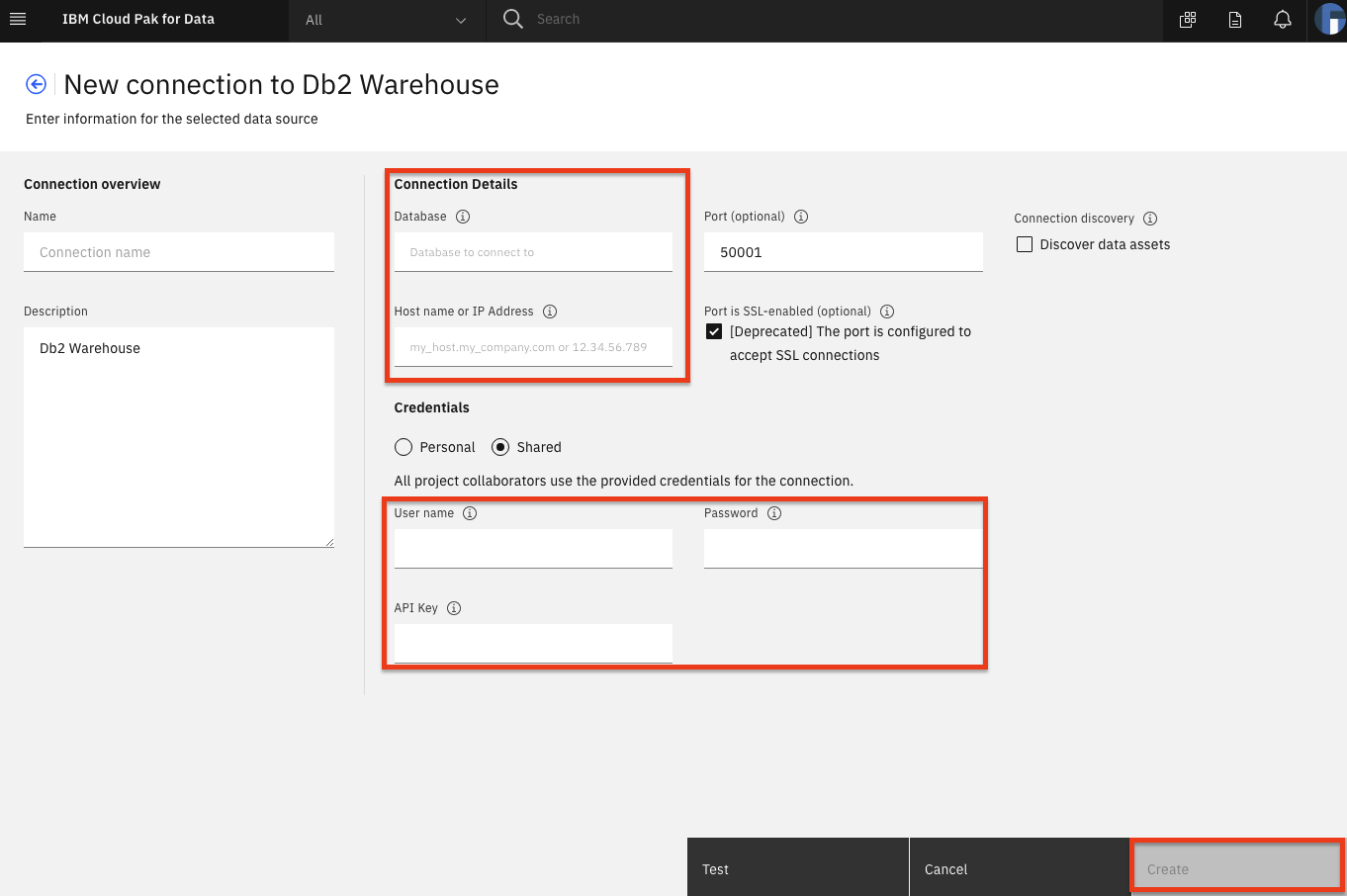
Task: Open the hamburger navigation menu
Action: 18,19
